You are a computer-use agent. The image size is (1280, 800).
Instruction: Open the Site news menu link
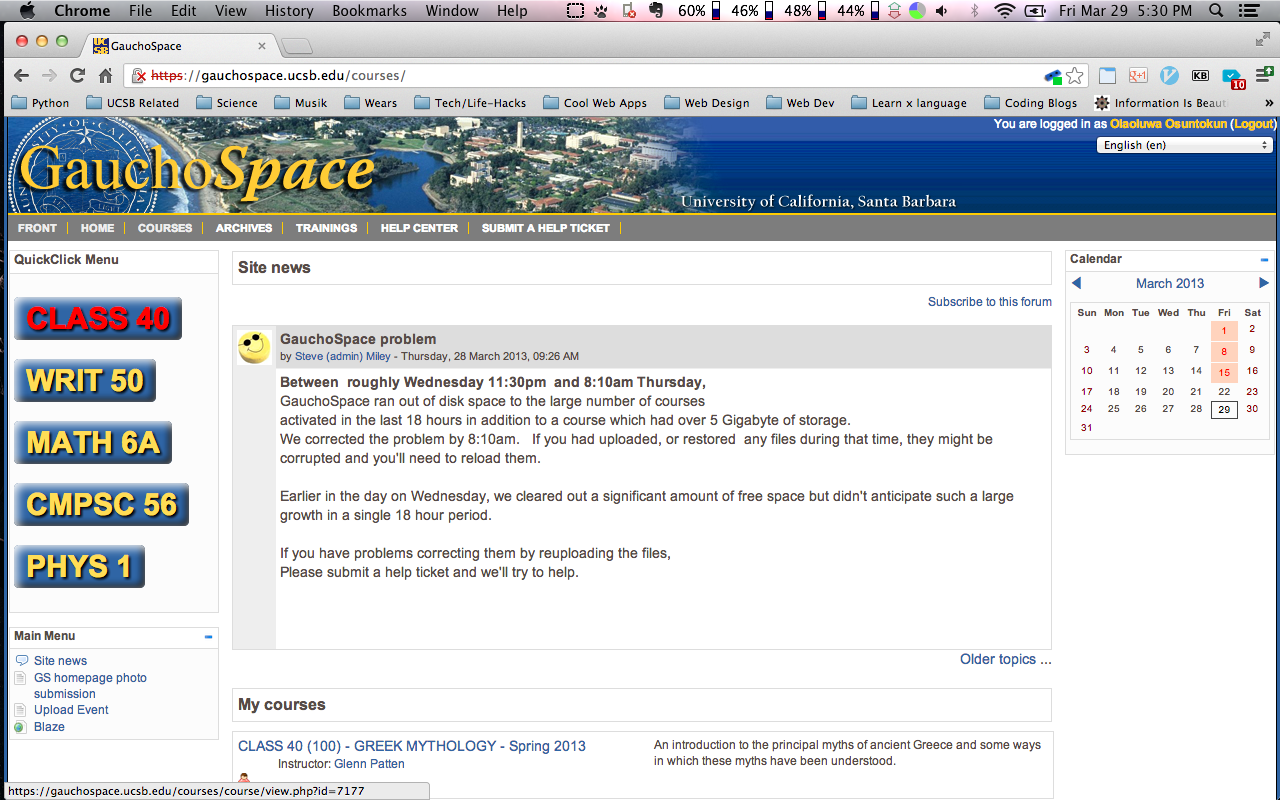coord(60,661)
